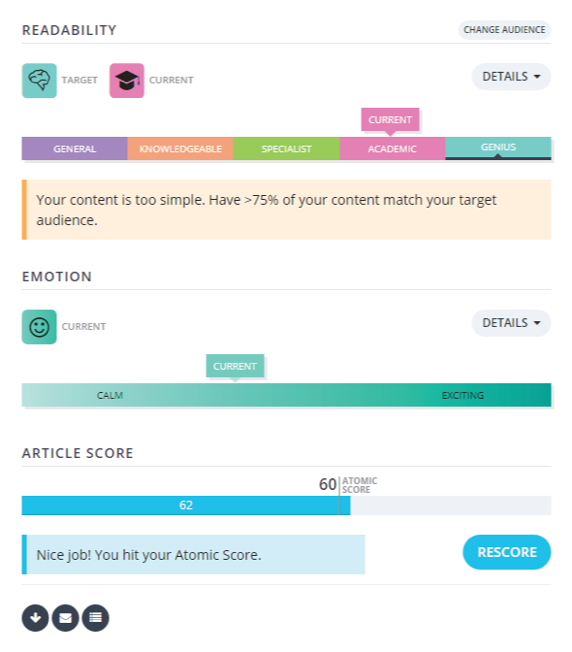Click the Exciting end of emotion bar
572x652 pixels.
click(x=463, y=395)
